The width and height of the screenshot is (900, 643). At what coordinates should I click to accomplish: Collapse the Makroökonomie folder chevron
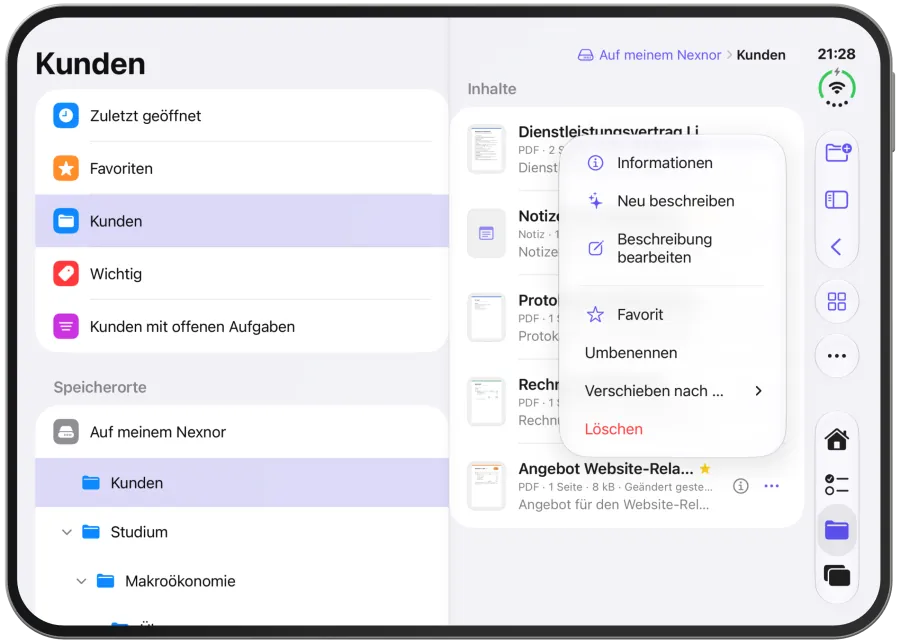click(x=82, y=581)
